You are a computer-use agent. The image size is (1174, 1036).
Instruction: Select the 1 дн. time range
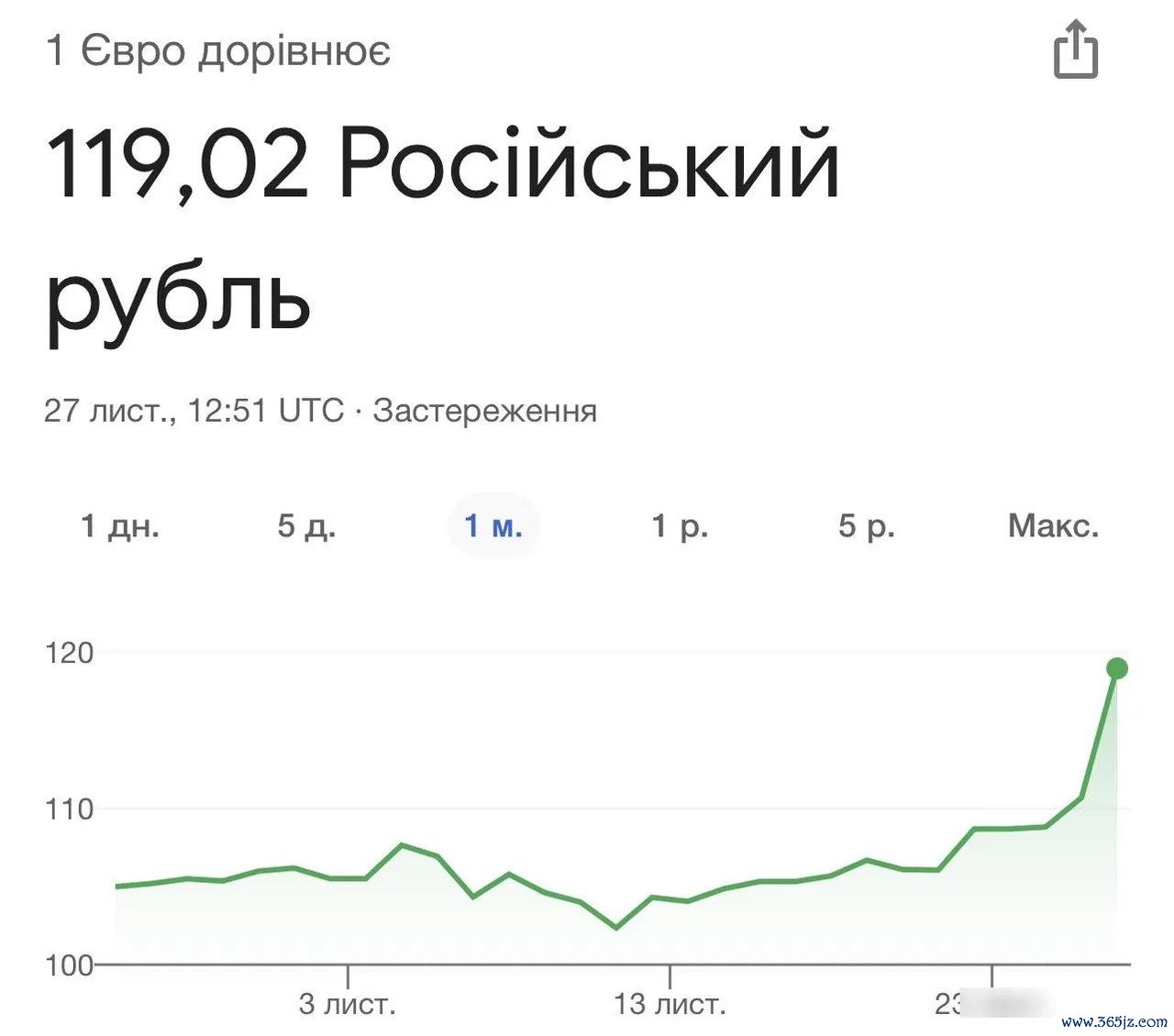[x=120, y=526]
